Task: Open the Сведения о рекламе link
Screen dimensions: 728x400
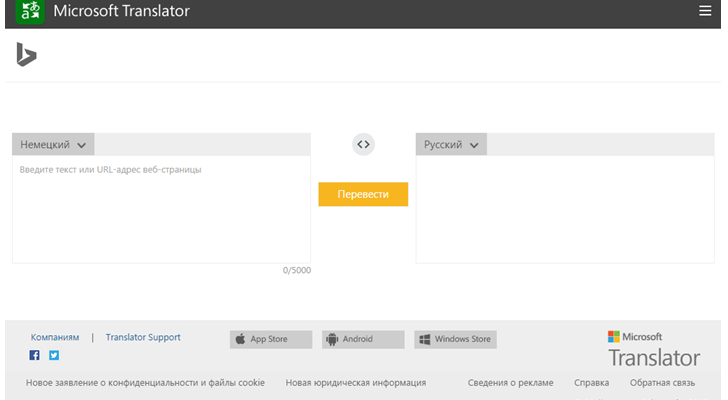Action: [510, 383]
